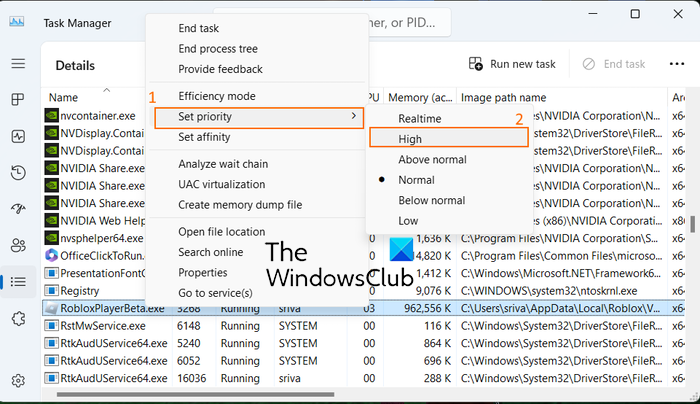
Task: Select the RtkAudUService64.exe PID 16036 row
Action: pos(363,378)
